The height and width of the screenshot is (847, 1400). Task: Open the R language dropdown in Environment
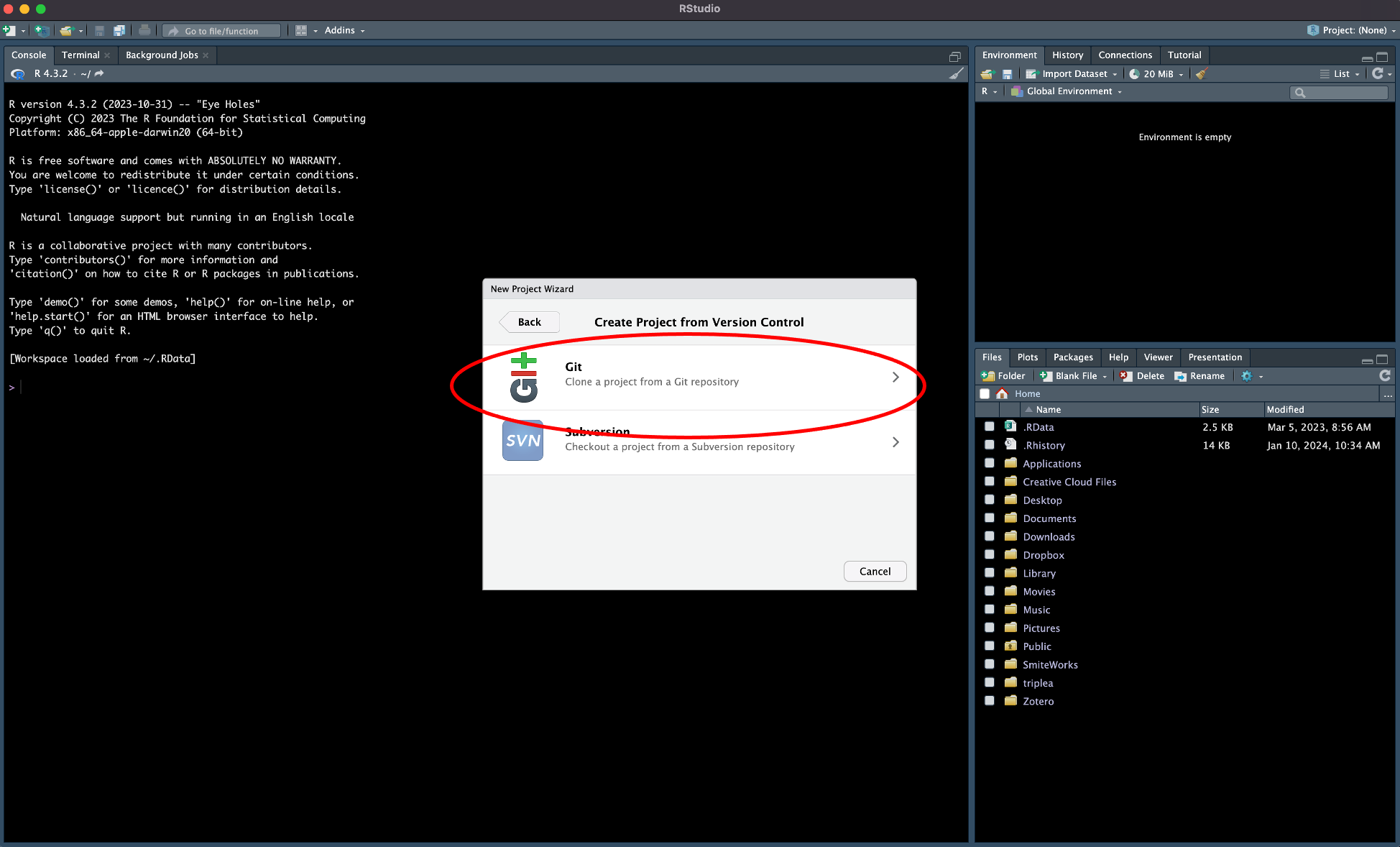tap(989, 91)
